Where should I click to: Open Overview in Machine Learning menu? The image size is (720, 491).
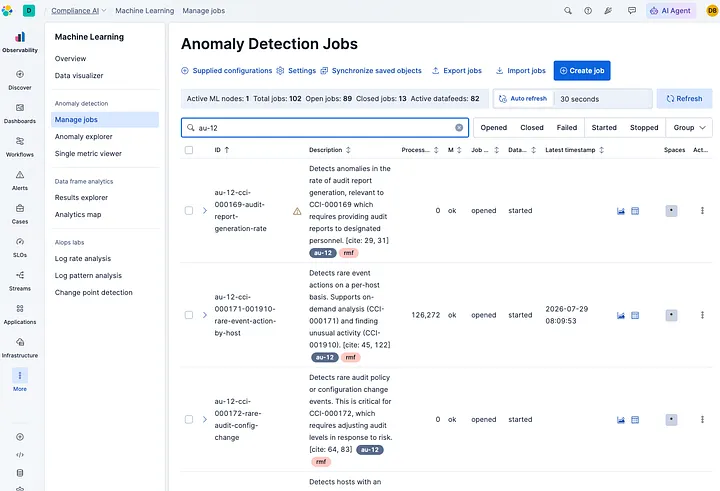pyautogui.click(x=70, y=59)
